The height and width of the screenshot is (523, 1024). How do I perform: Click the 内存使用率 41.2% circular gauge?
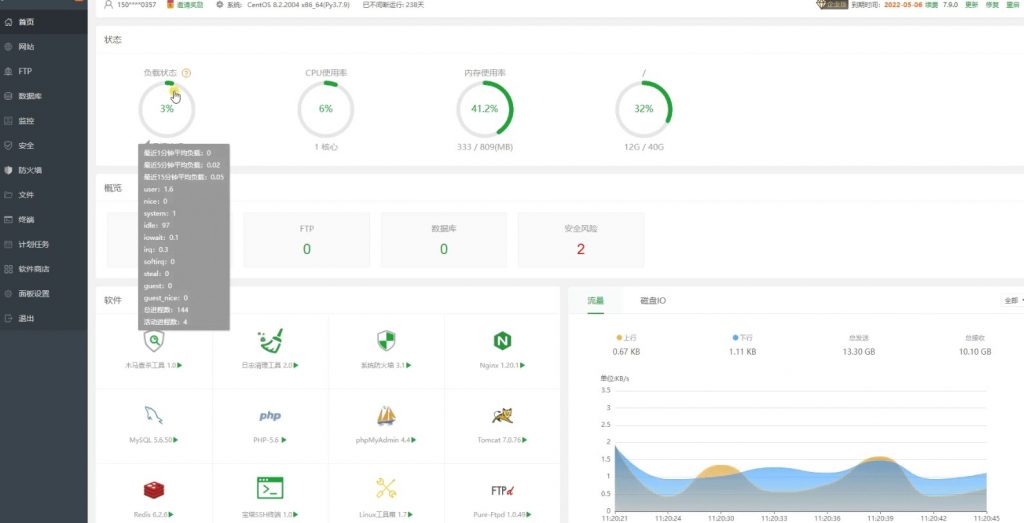click(484, 109)
